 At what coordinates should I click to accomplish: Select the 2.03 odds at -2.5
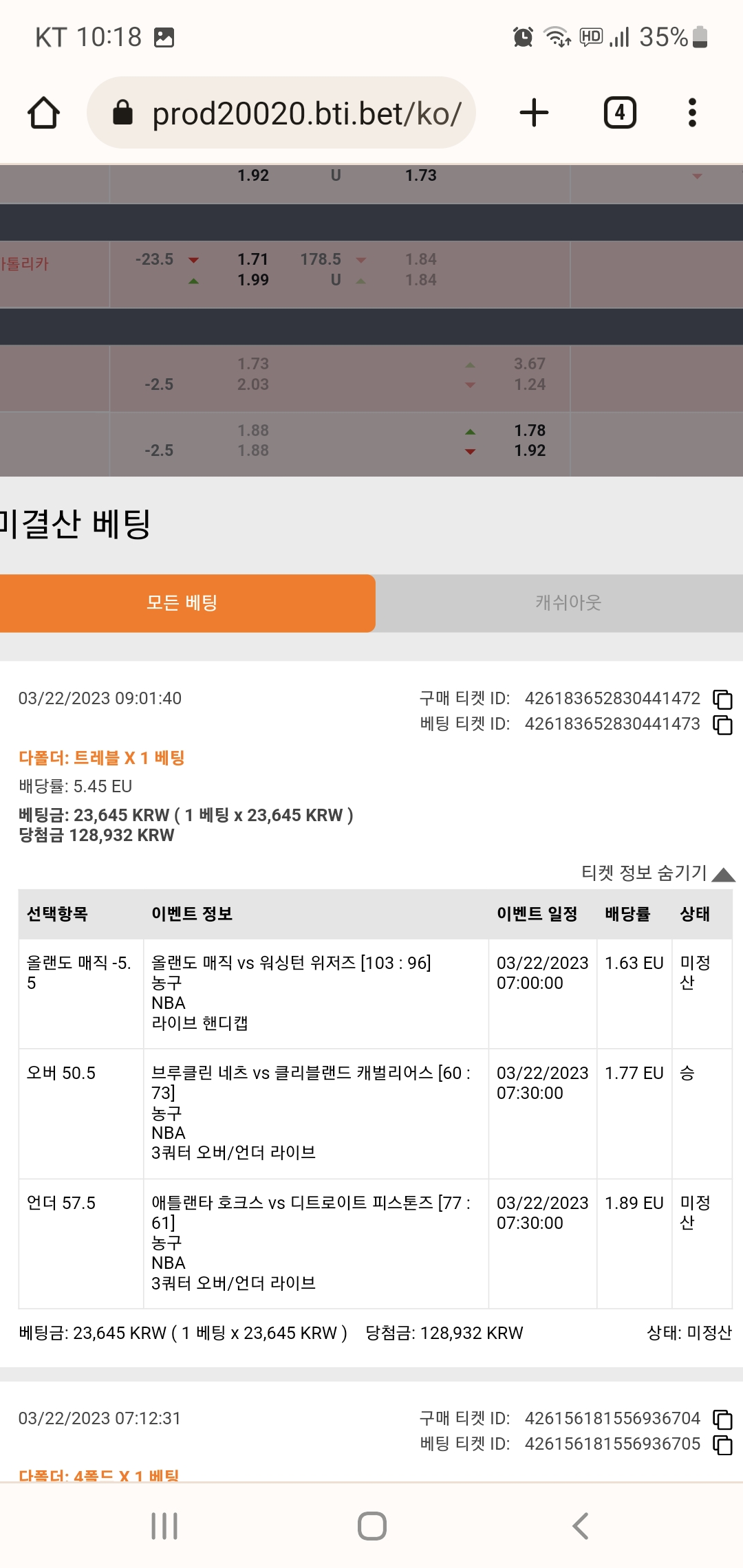[x=253, y=384]
